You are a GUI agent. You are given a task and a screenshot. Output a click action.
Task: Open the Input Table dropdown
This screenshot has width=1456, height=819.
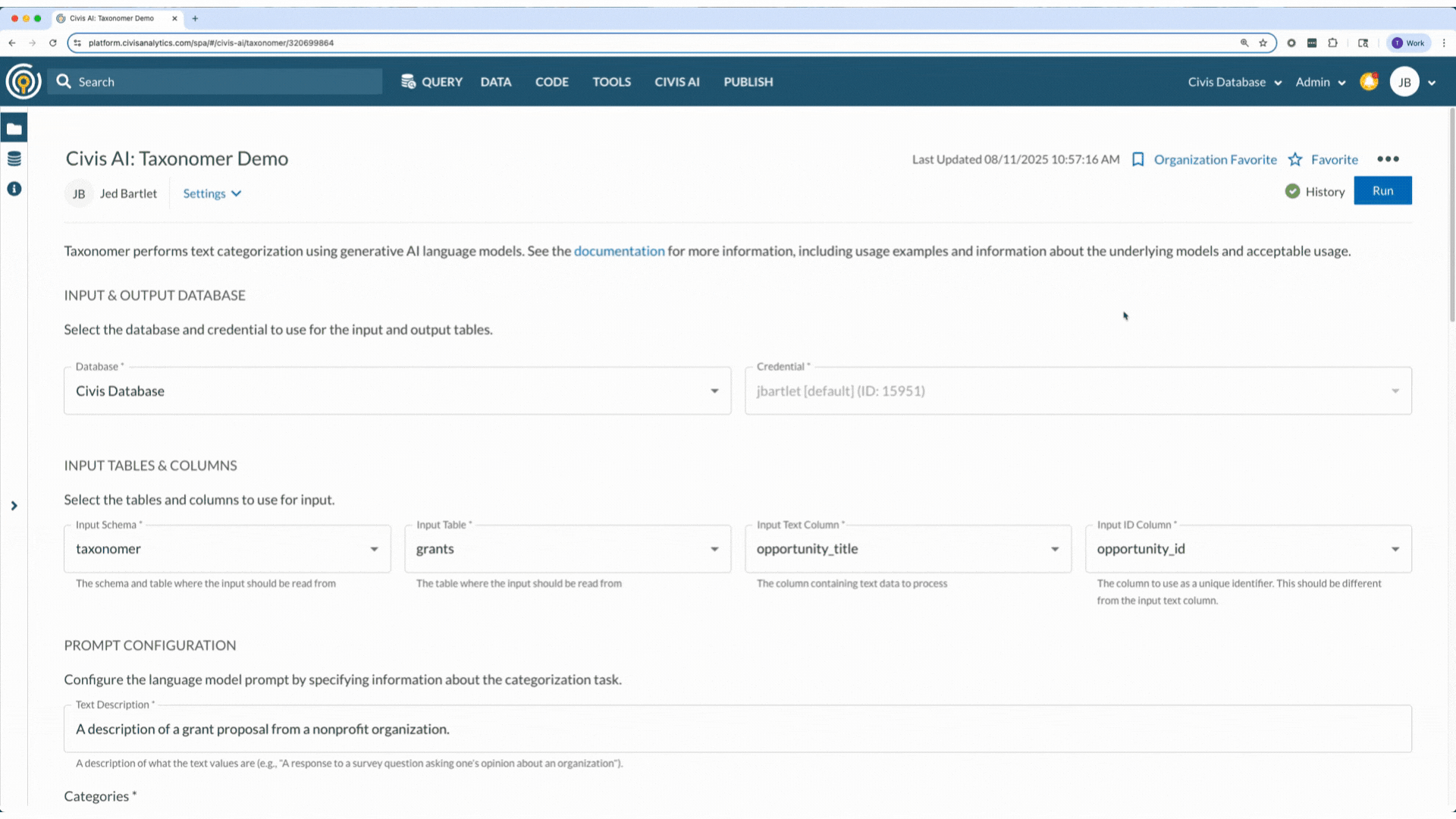[568, 548]
